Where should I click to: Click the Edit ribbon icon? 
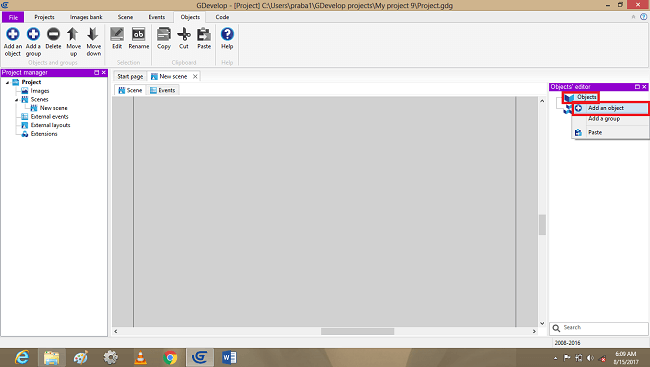coord(117,34)
